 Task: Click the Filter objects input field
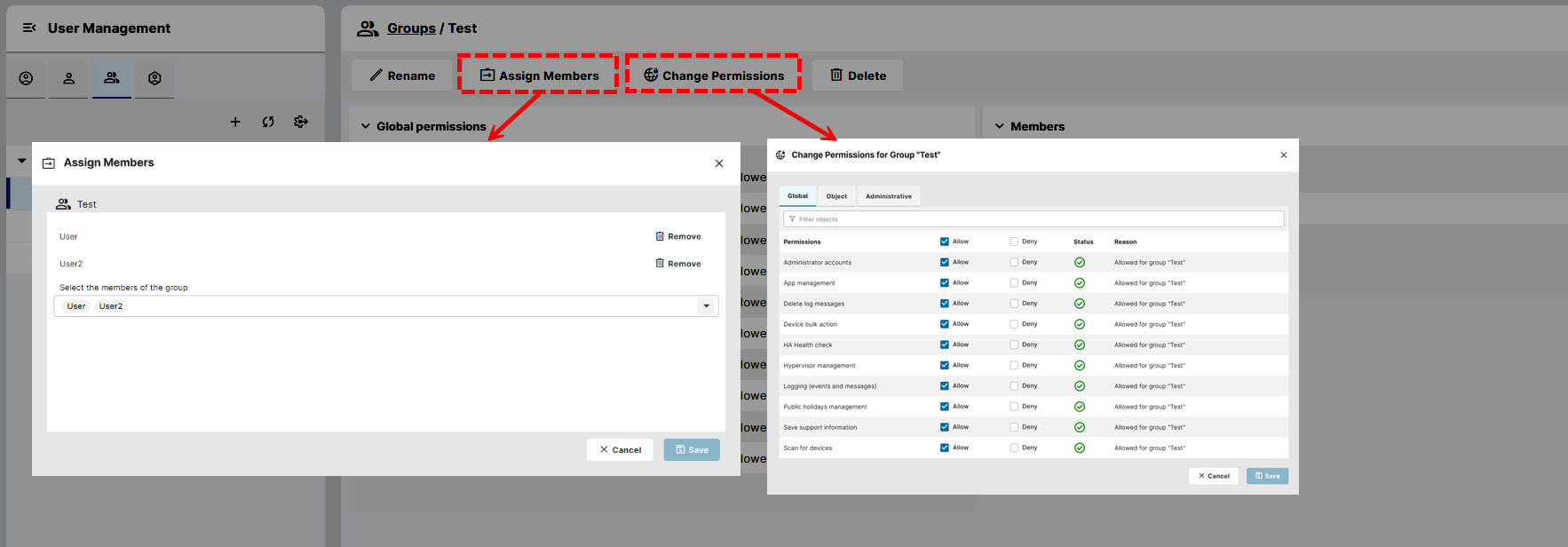[x=1033, y=219]
